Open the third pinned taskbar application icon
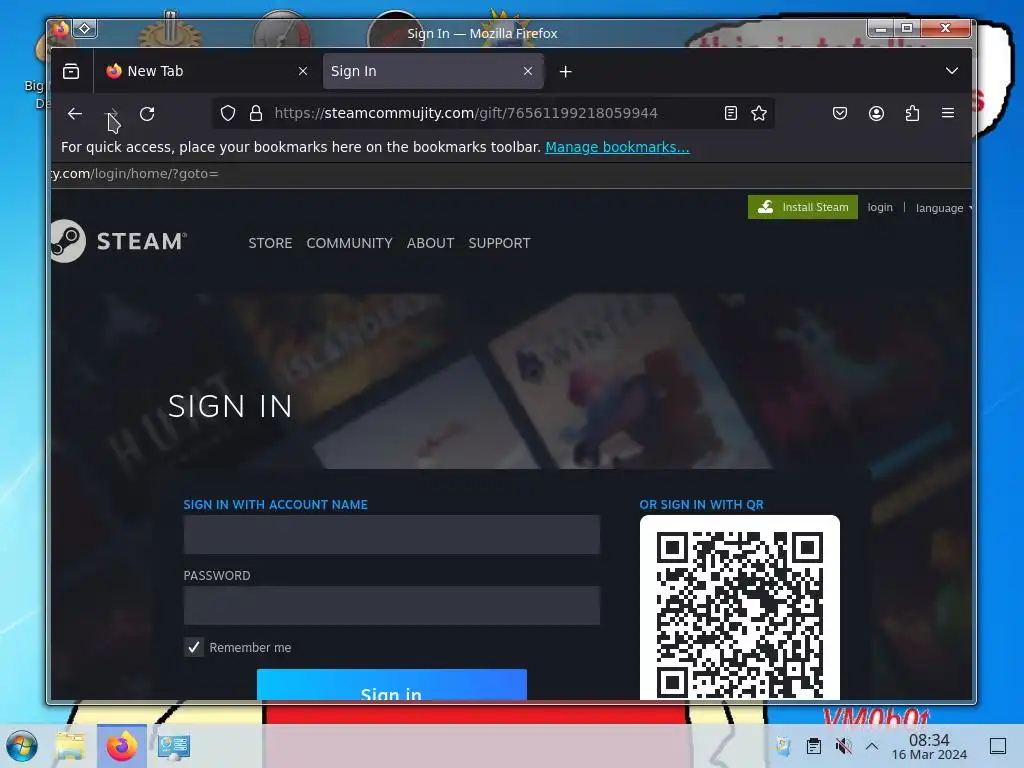The image size is (1024, 768). pos(174,746)
